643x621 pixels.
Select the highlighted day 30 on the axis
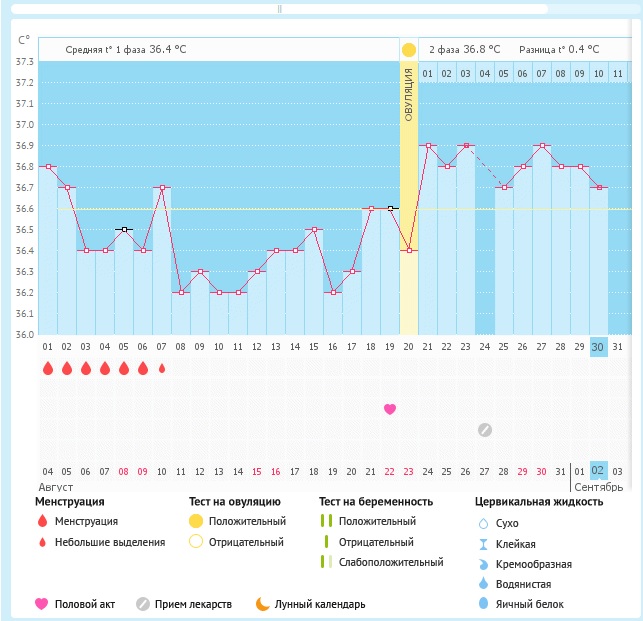tap(598, 346)
